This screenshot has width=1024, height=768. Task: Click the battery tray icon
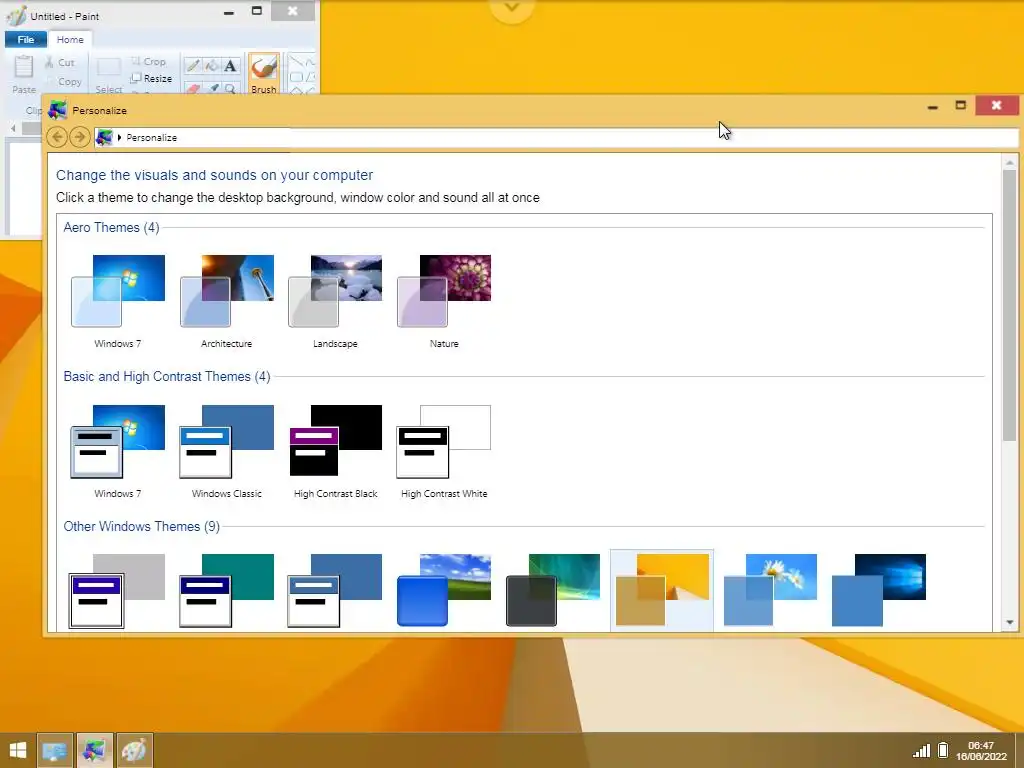pyautogui.click(x=943, y=750)
